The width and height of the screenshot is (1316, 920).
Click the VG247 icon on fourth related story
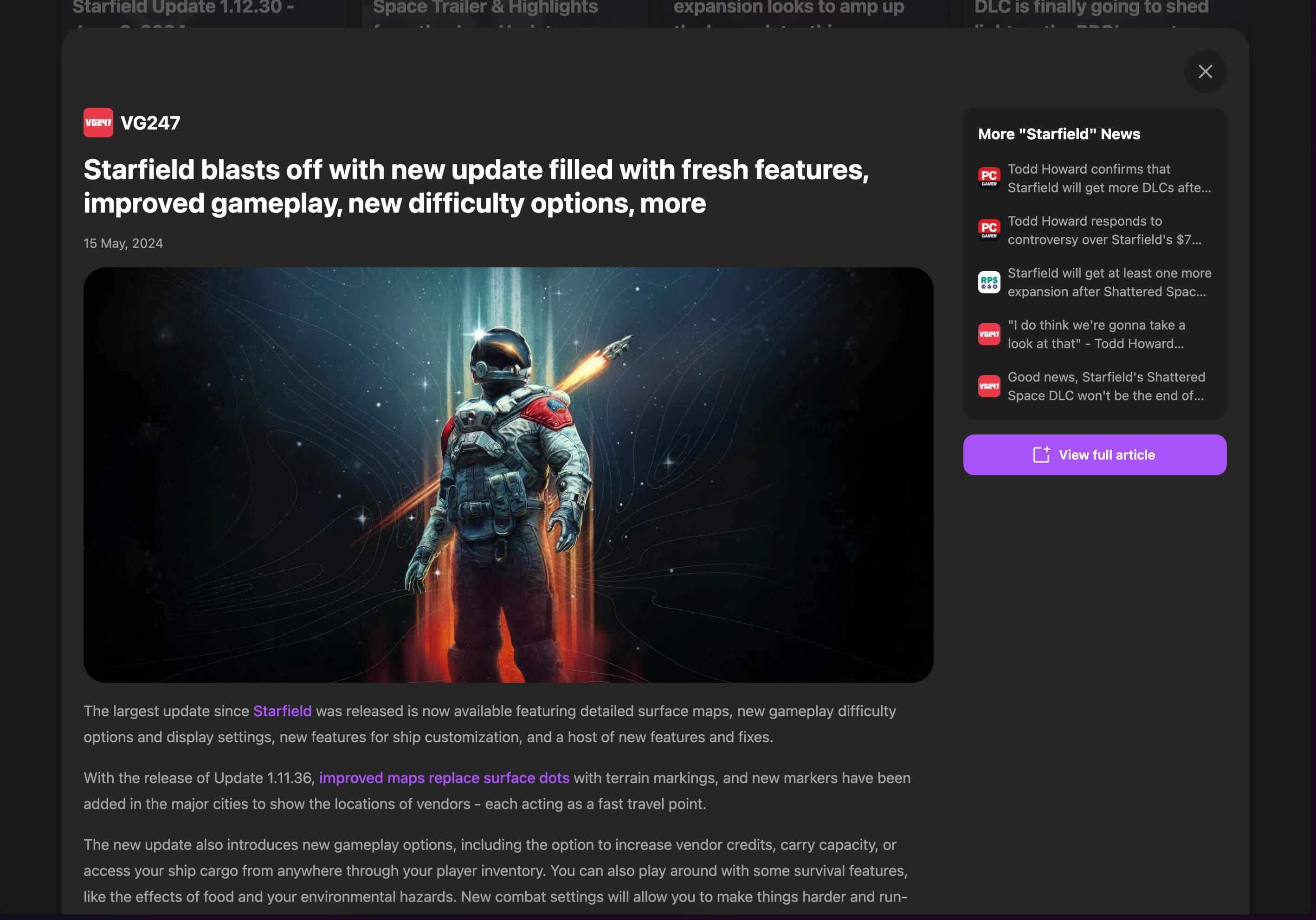click(x=989, y=334)
